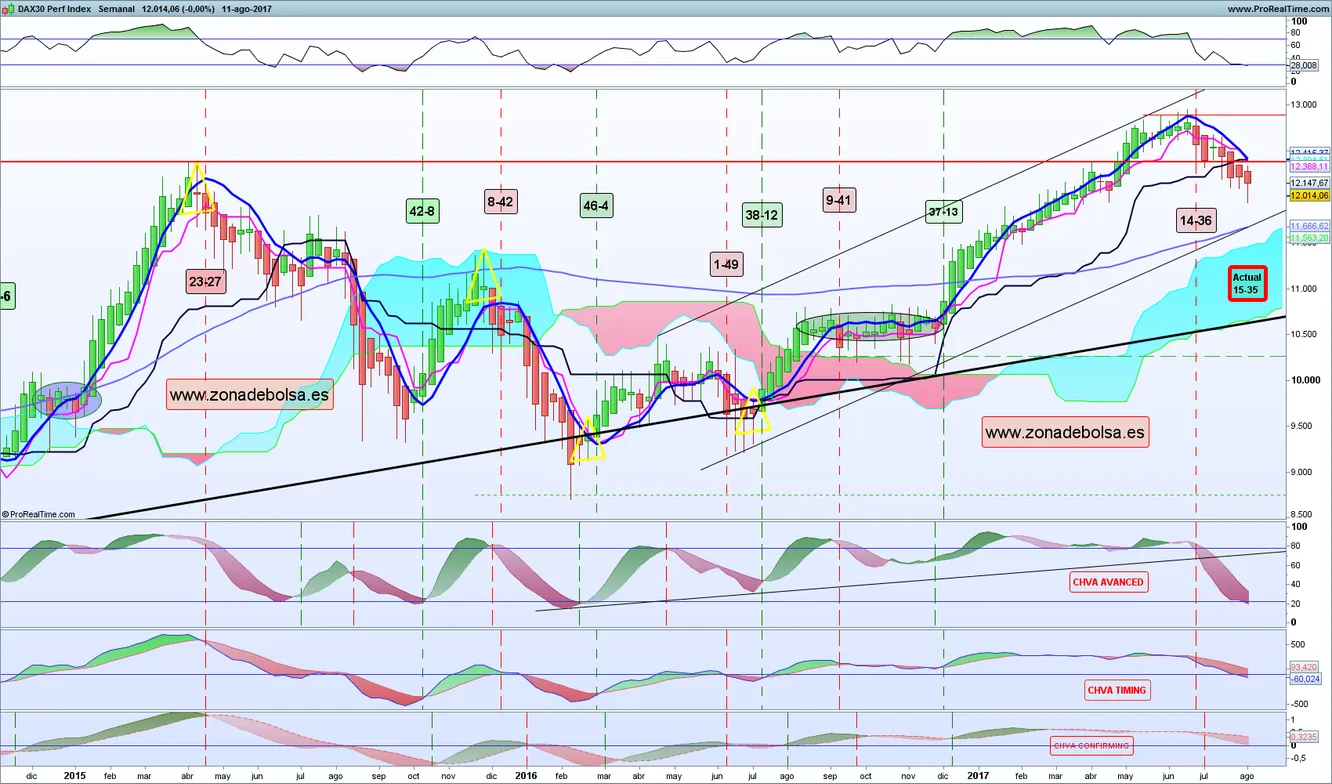Screen dimensions: 1332x784
Task: Click the 'CHVA CONFIRMING' indicator label
Action: coord(1090,745)
